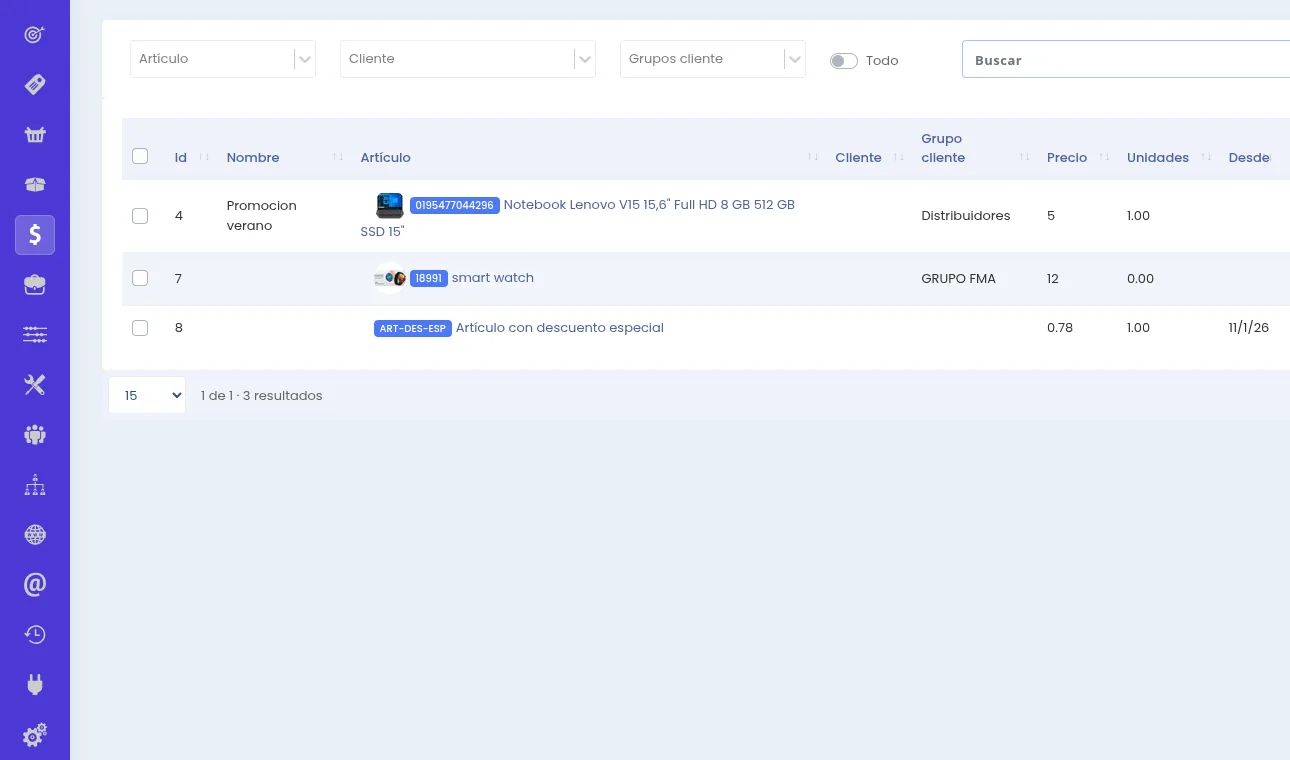The height and width of the screenshot is (760, 1290).
Task: Toggle the Todo switch
Action: pyautogui.click(x=844, y=61)
